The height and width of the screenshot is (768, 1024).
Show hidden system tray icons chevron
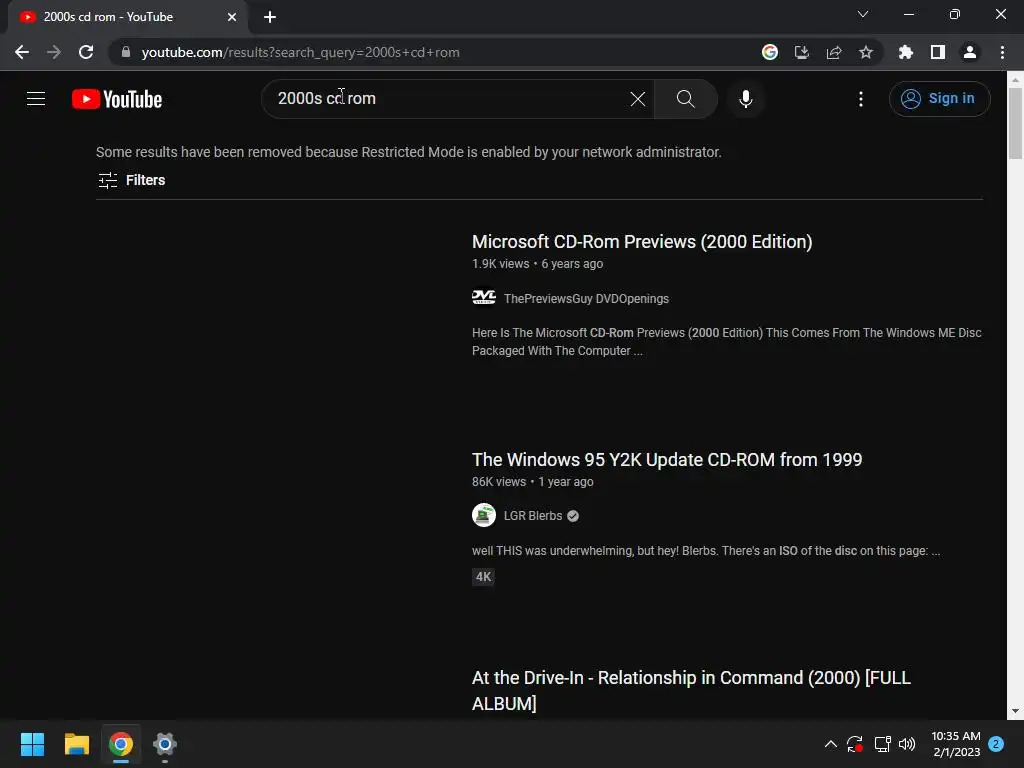pos(830,744)
